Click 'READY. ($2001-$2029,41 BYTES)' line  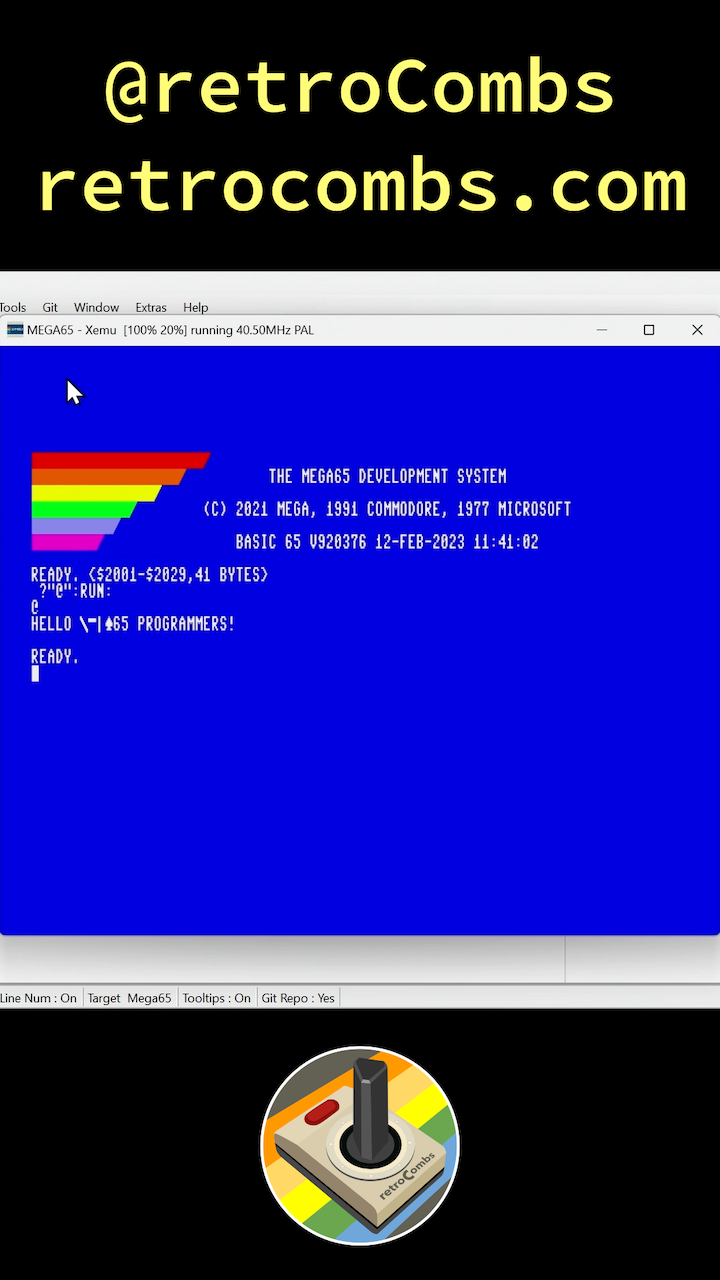tap(150, 575)
